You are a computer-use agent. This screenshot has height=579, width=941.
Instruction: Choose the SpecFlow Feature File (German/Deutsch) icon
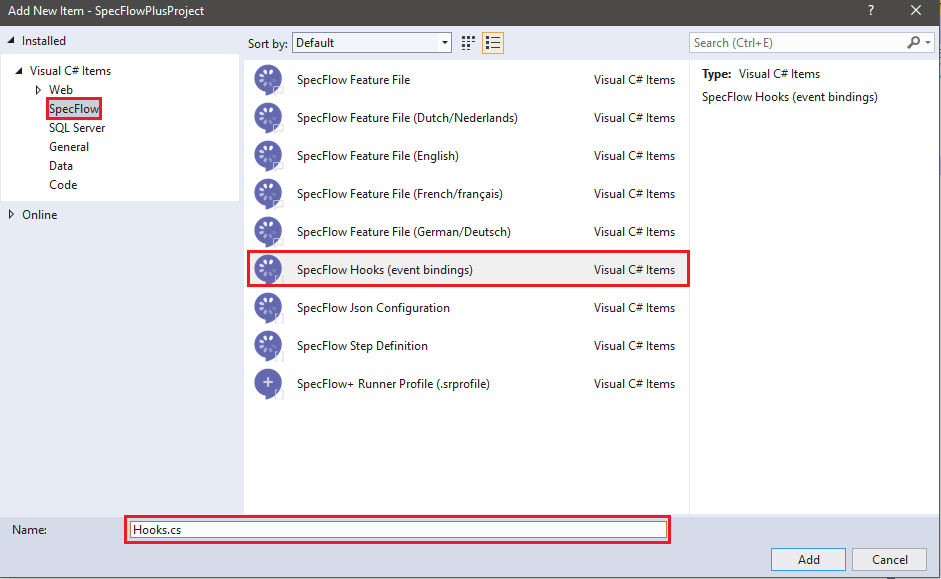pos(268,232)
